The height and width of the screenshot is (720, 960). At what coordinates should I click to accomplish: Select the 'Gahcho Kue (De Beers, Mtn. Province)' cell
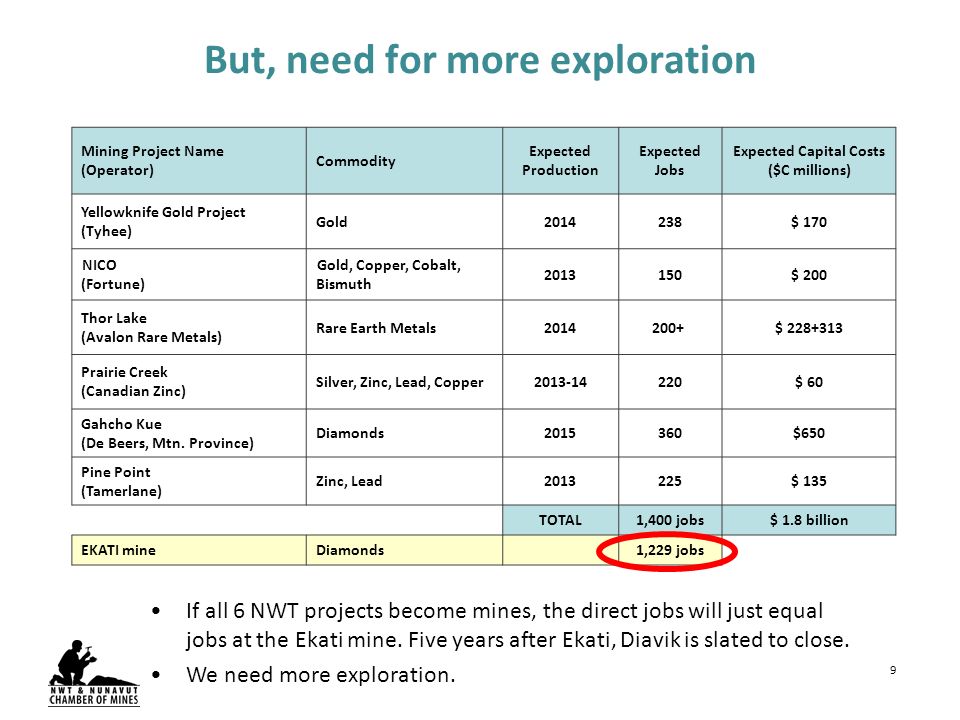pyautogui.click(x=189, y=433)
